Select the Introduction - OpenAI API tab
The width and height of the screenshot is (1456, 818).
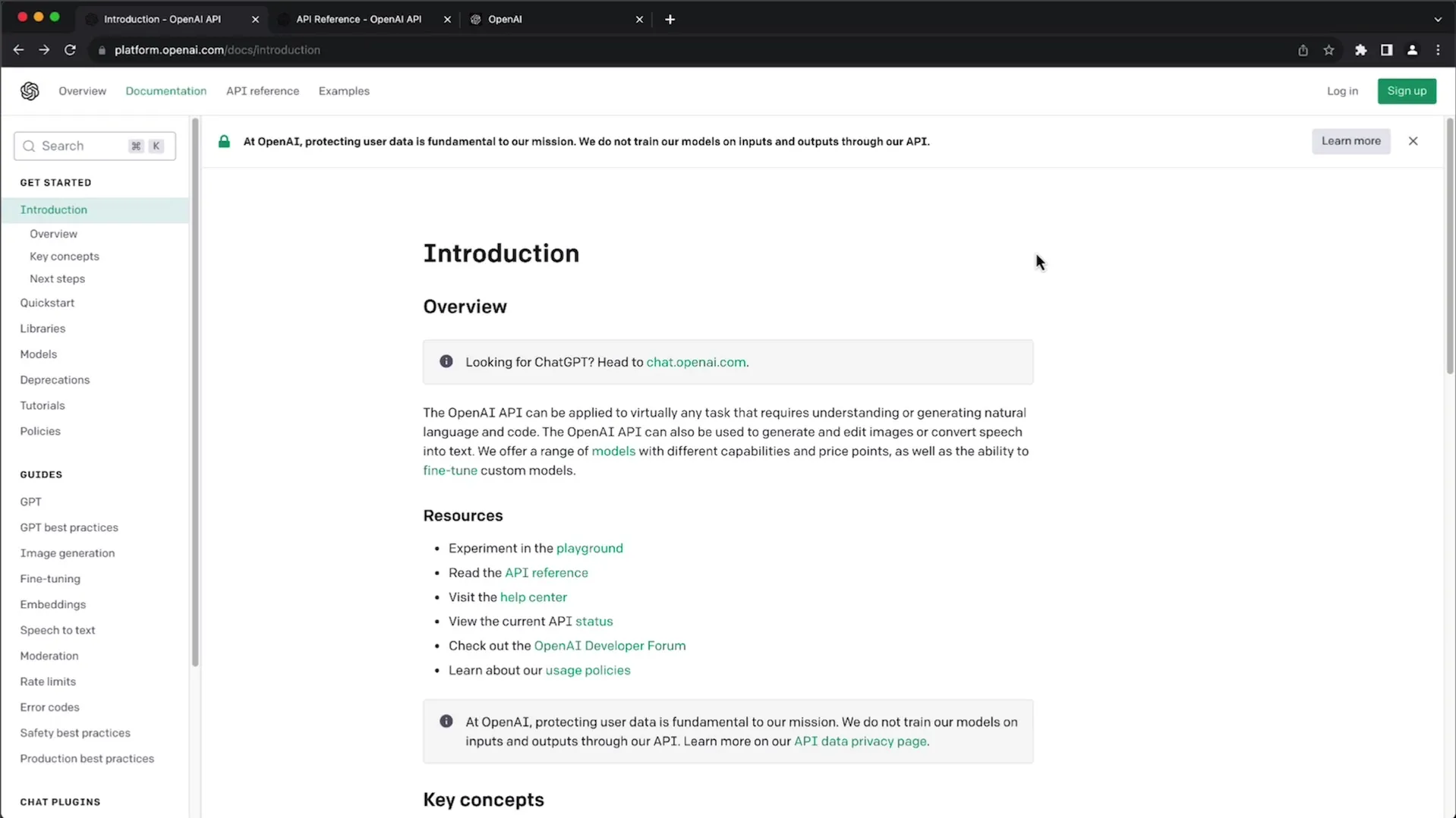pos(172,20)
